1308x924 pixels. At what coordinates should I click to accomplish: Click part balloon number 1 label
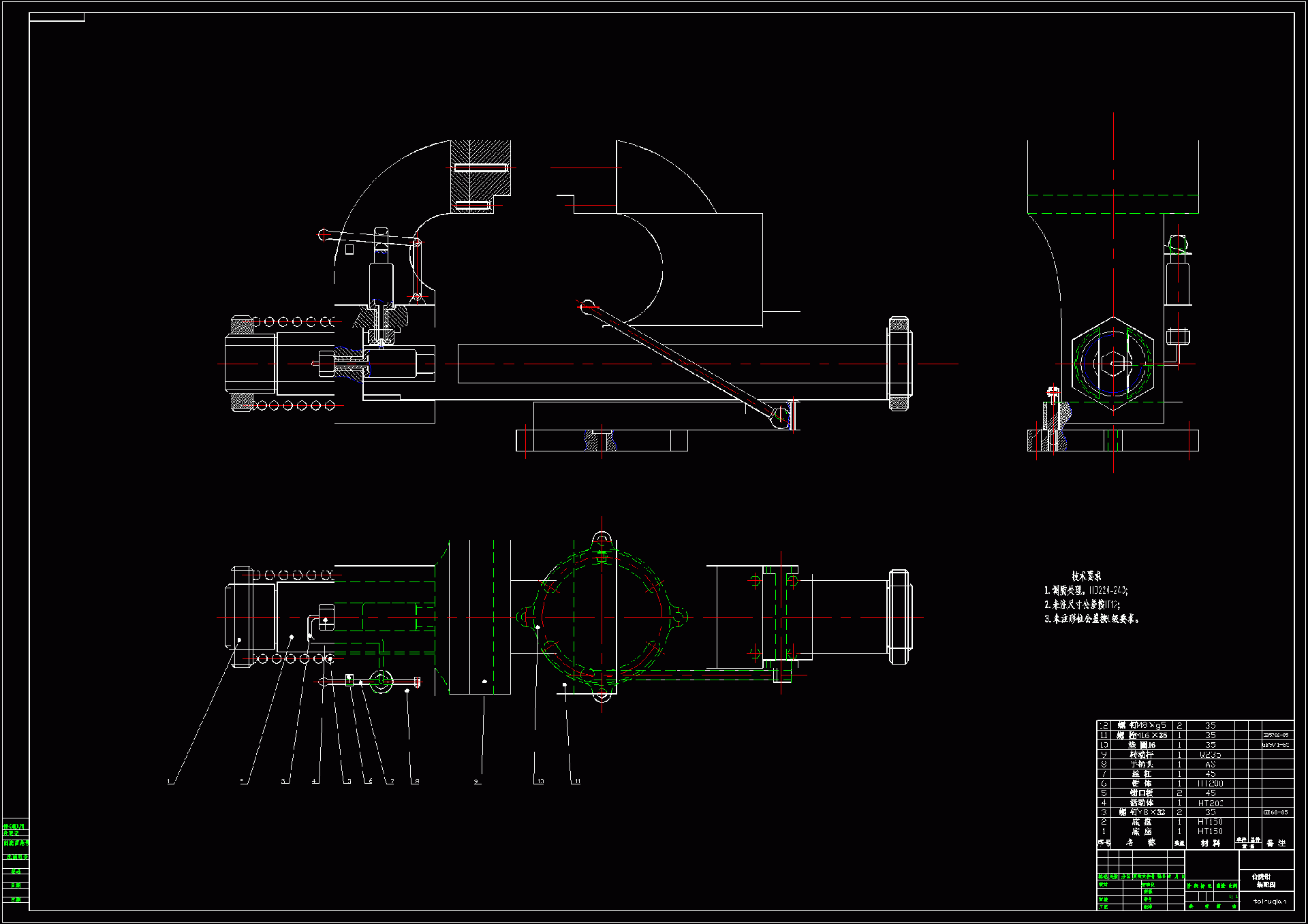pos(169,782)
